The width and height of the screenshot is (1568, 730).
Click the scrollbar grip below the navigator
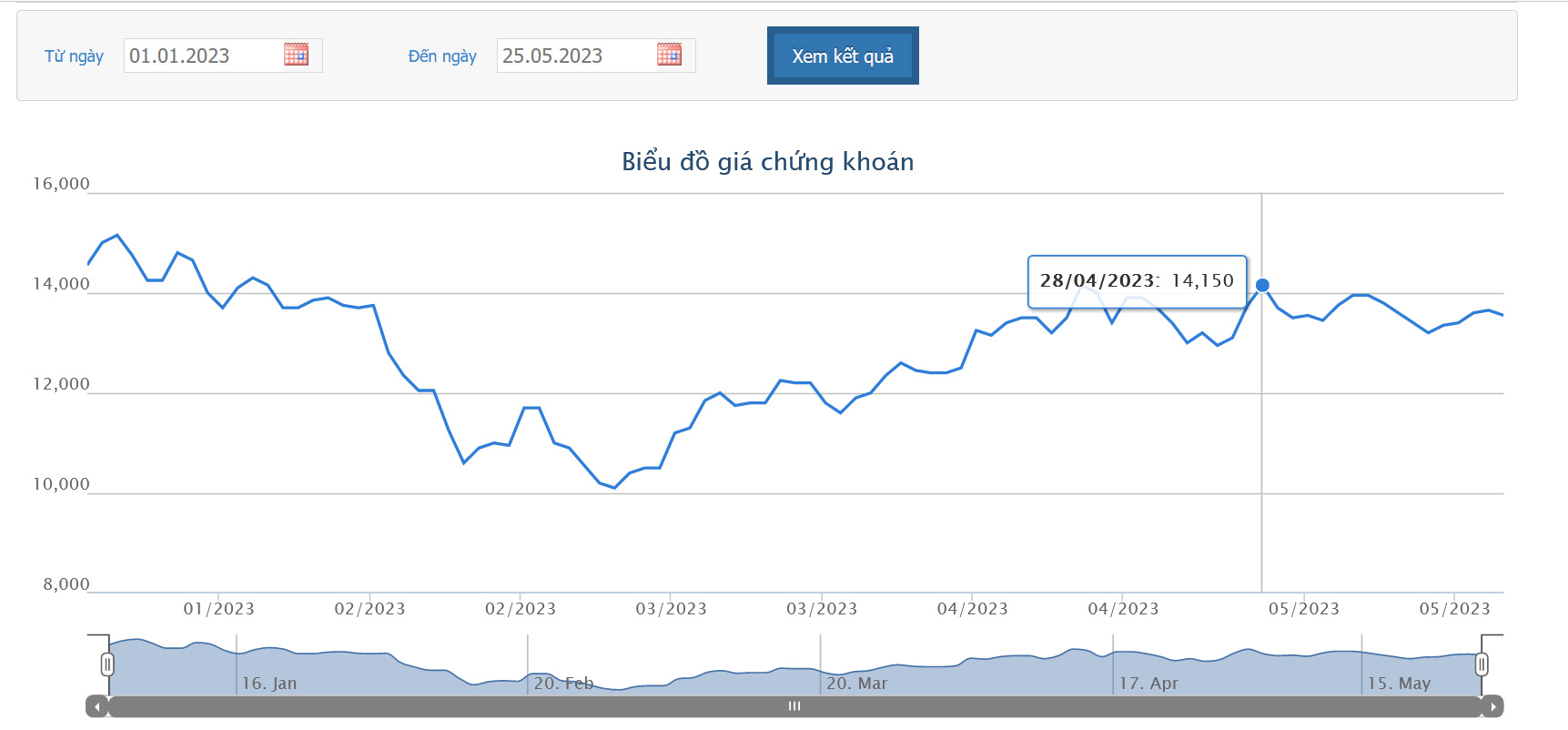794,706
